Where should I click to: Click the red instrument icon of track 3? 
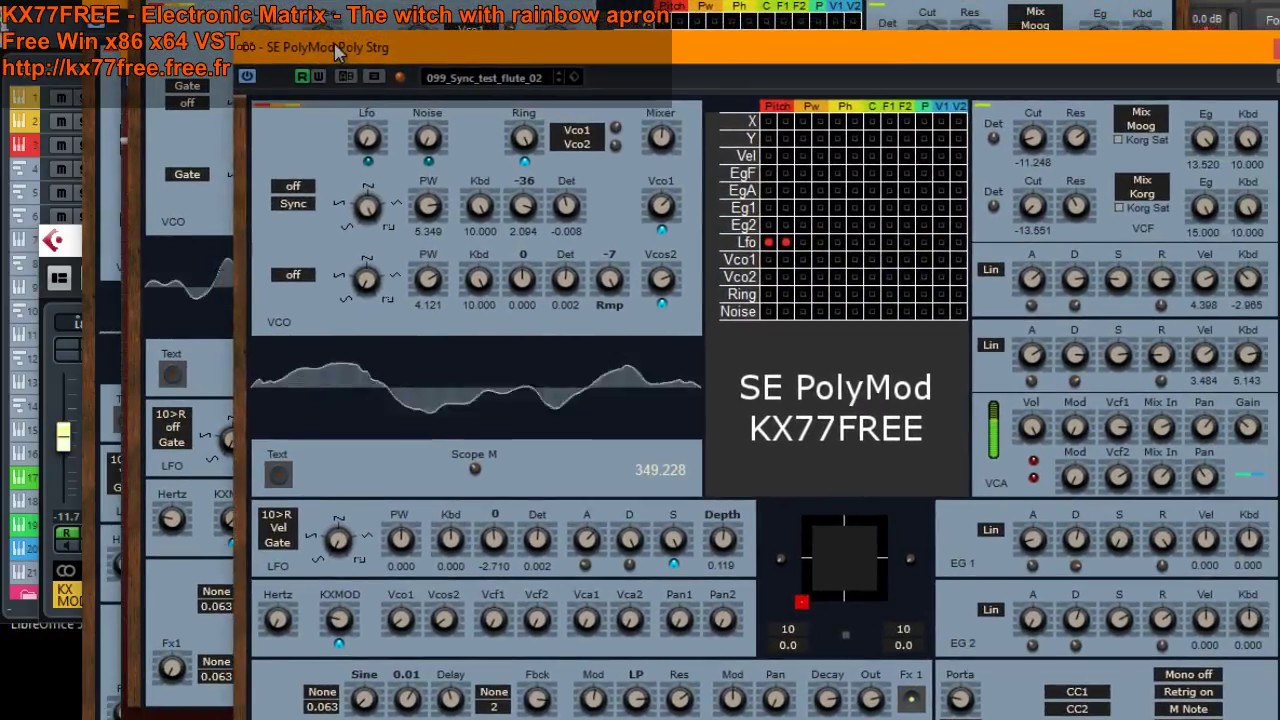coord(19,146)
